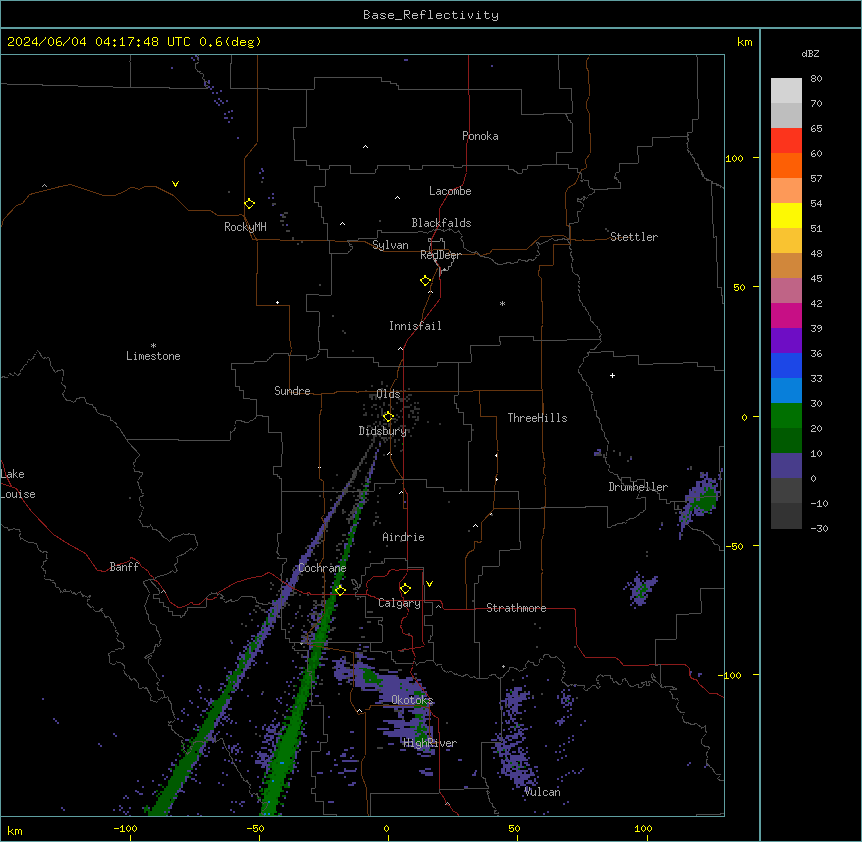
Task: Click the Lacombe city label
Action: (x=450, y=191)
